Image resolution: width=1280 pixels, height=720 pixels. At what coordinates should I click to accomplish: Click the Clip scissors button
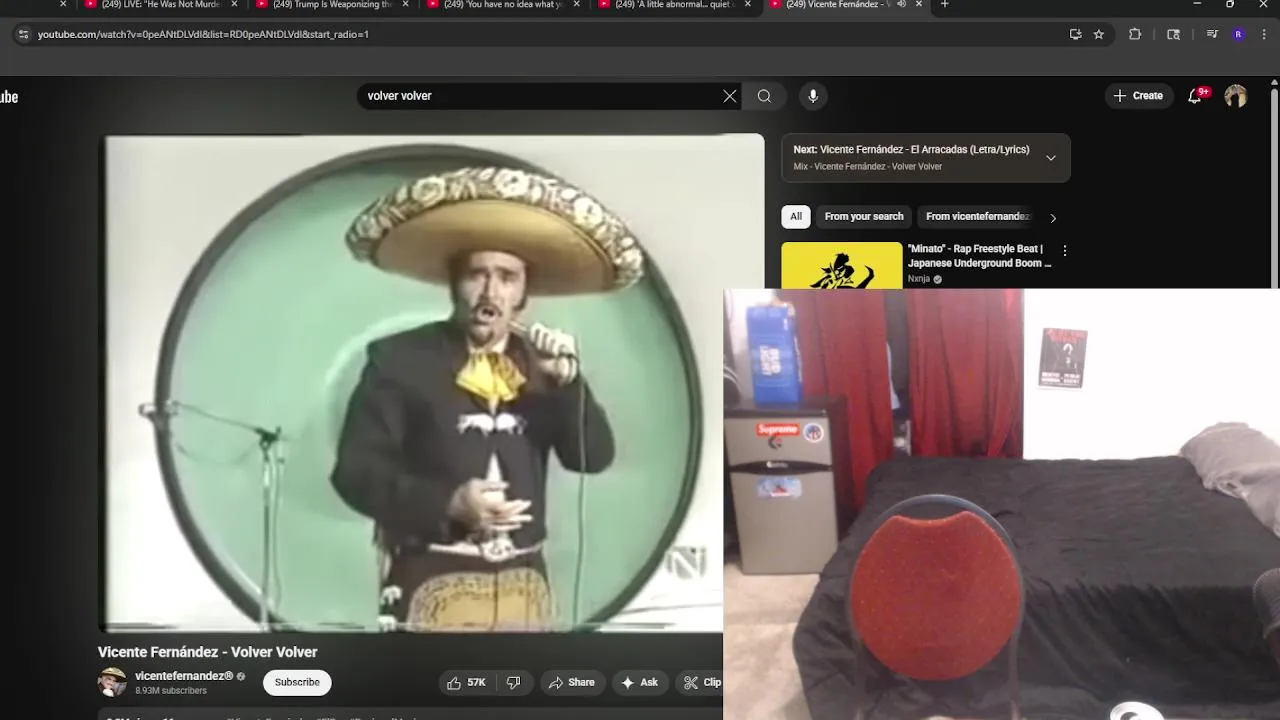point(699,682)
